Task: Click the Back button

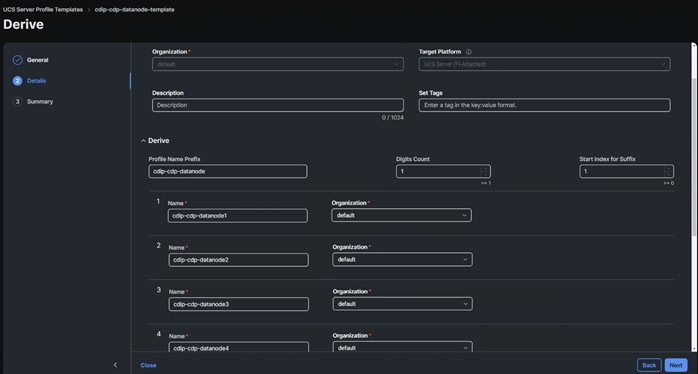Action: [x=649, y=365]
